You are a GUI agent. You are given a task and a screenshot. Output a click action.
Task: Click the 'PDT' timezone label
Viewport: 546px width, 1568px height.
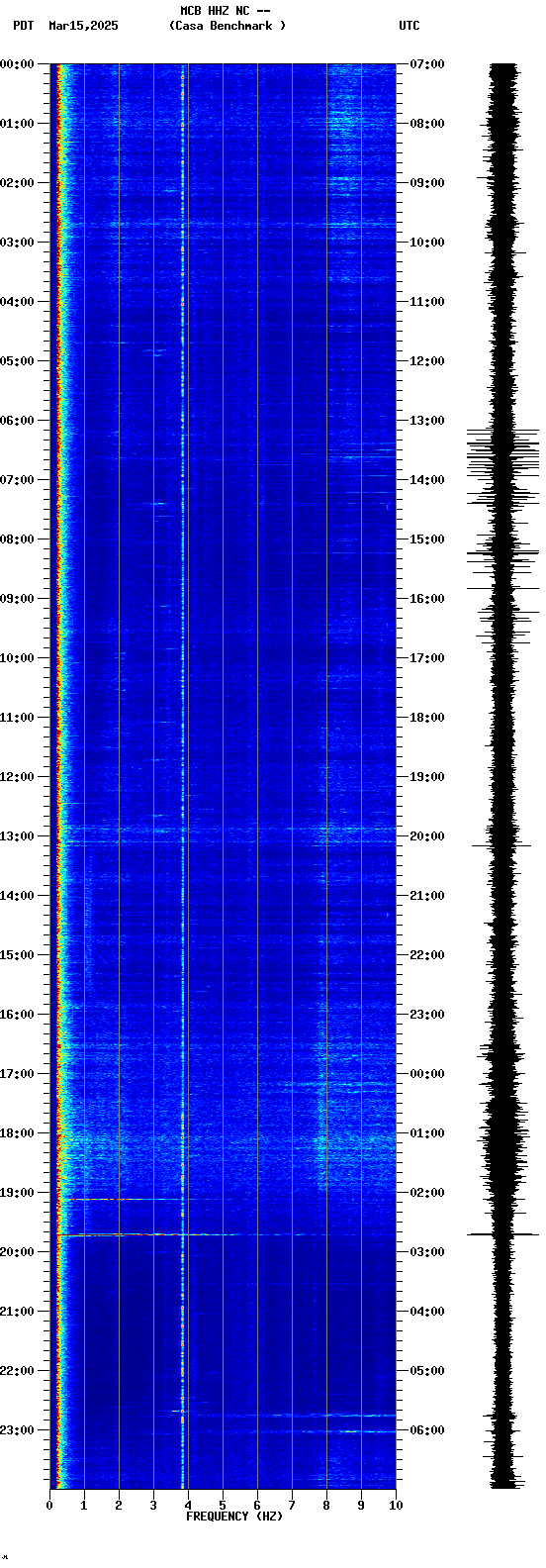(23, 26)
